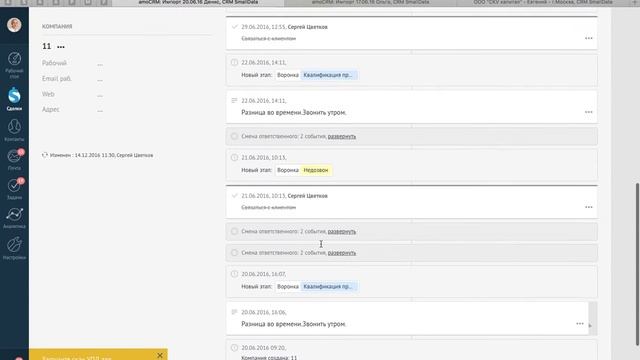
Task: Click Сергей Цветков name in 29.06.2016 task
Action: pyautogui.click(x=307, y=27)
